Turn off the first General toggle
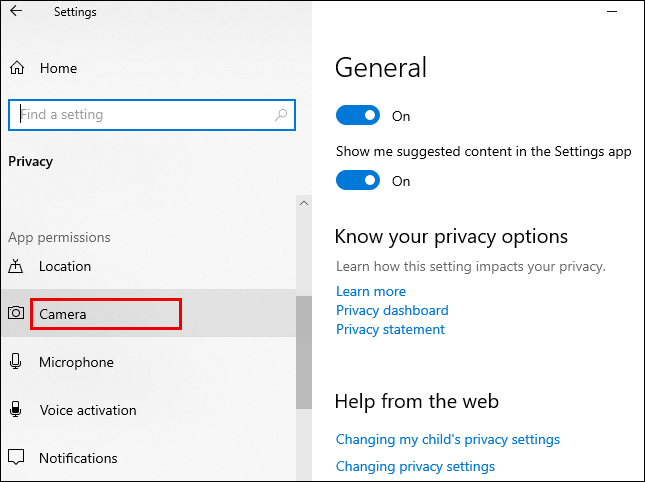645x482 pixels. (358, 116)
